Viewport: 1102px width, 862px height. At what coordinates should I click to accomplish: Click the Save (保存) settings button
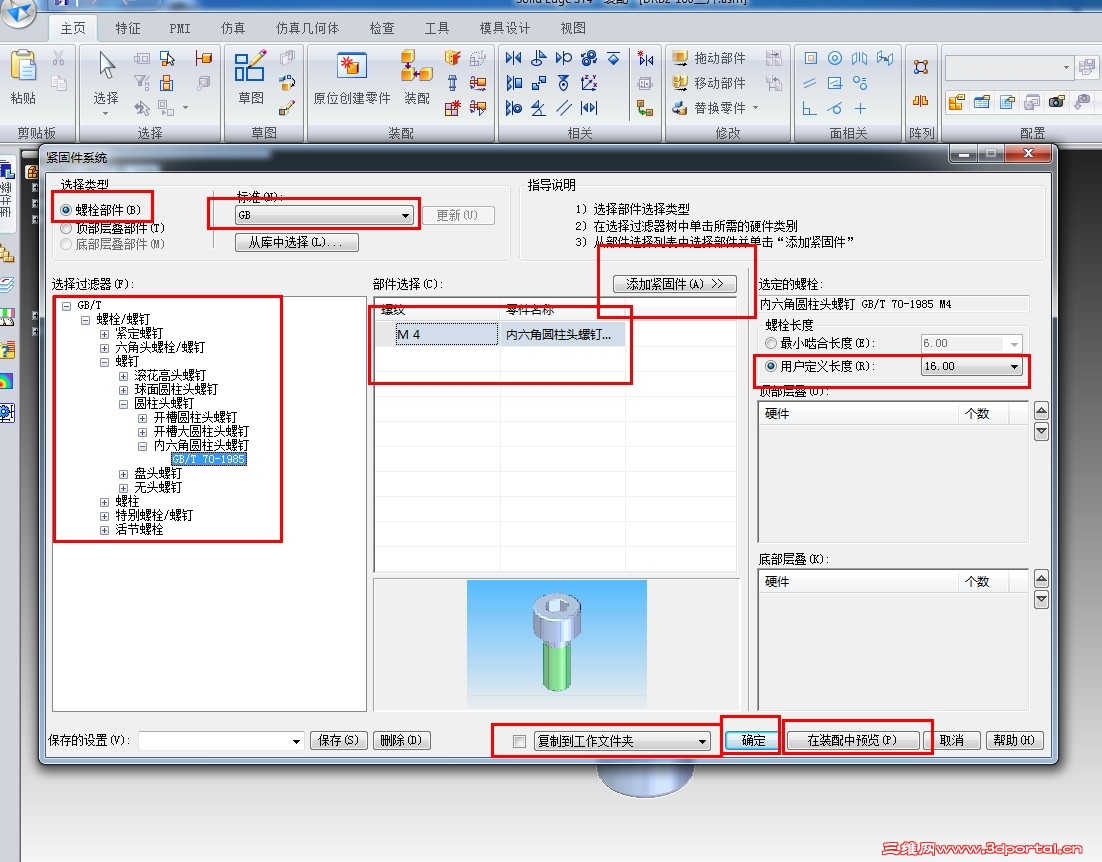pos(339,740)
